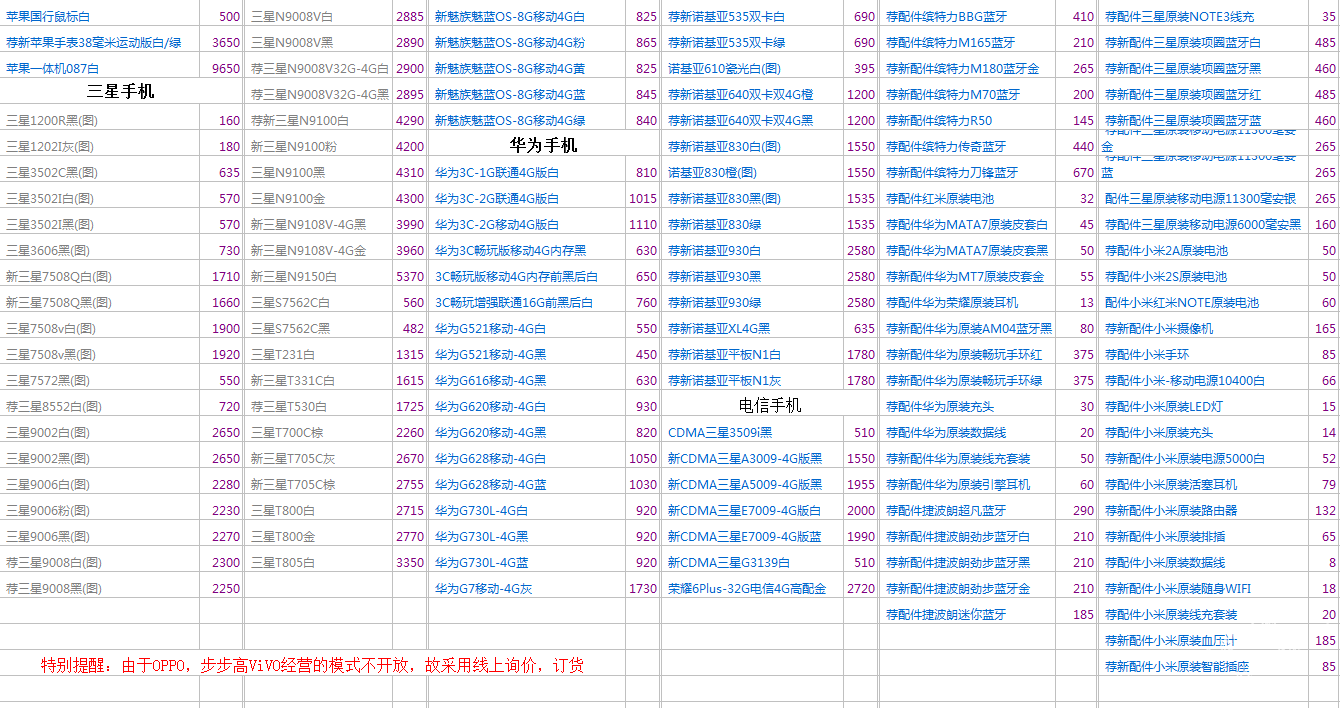Click 荐新诺基亚平板N1灰
Image resolution: width=1340 pixels, height=708 pixels.
tap(724, 380)
